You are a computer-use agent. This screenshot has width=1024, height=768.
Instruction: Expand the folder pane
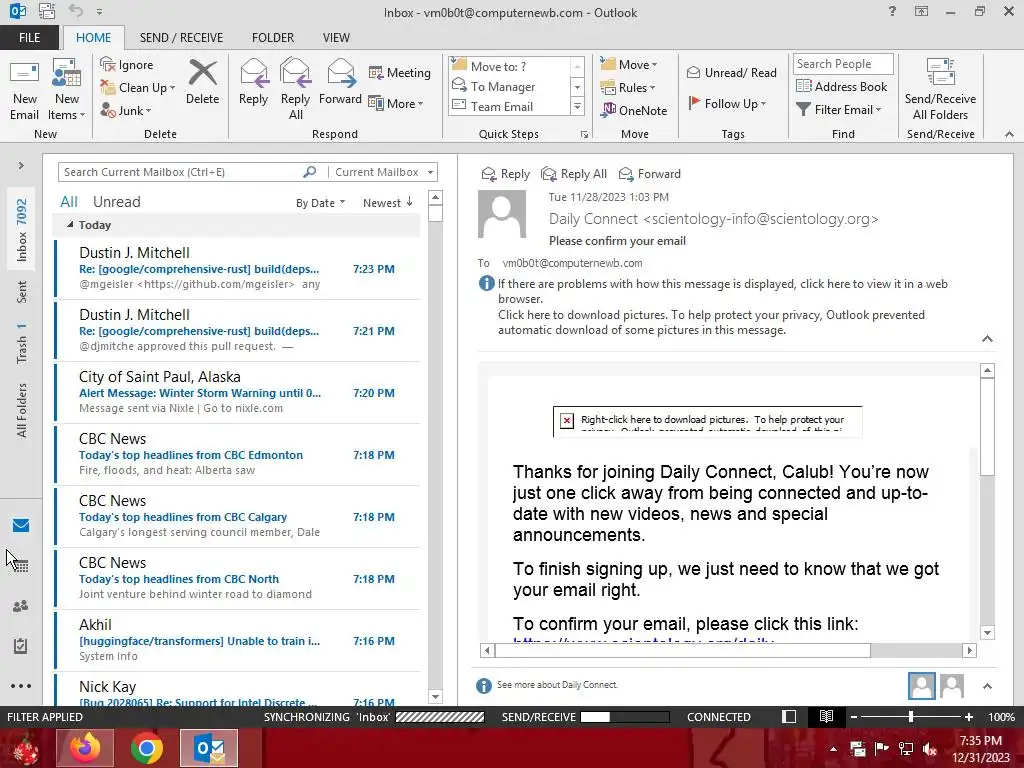point(21,165)
